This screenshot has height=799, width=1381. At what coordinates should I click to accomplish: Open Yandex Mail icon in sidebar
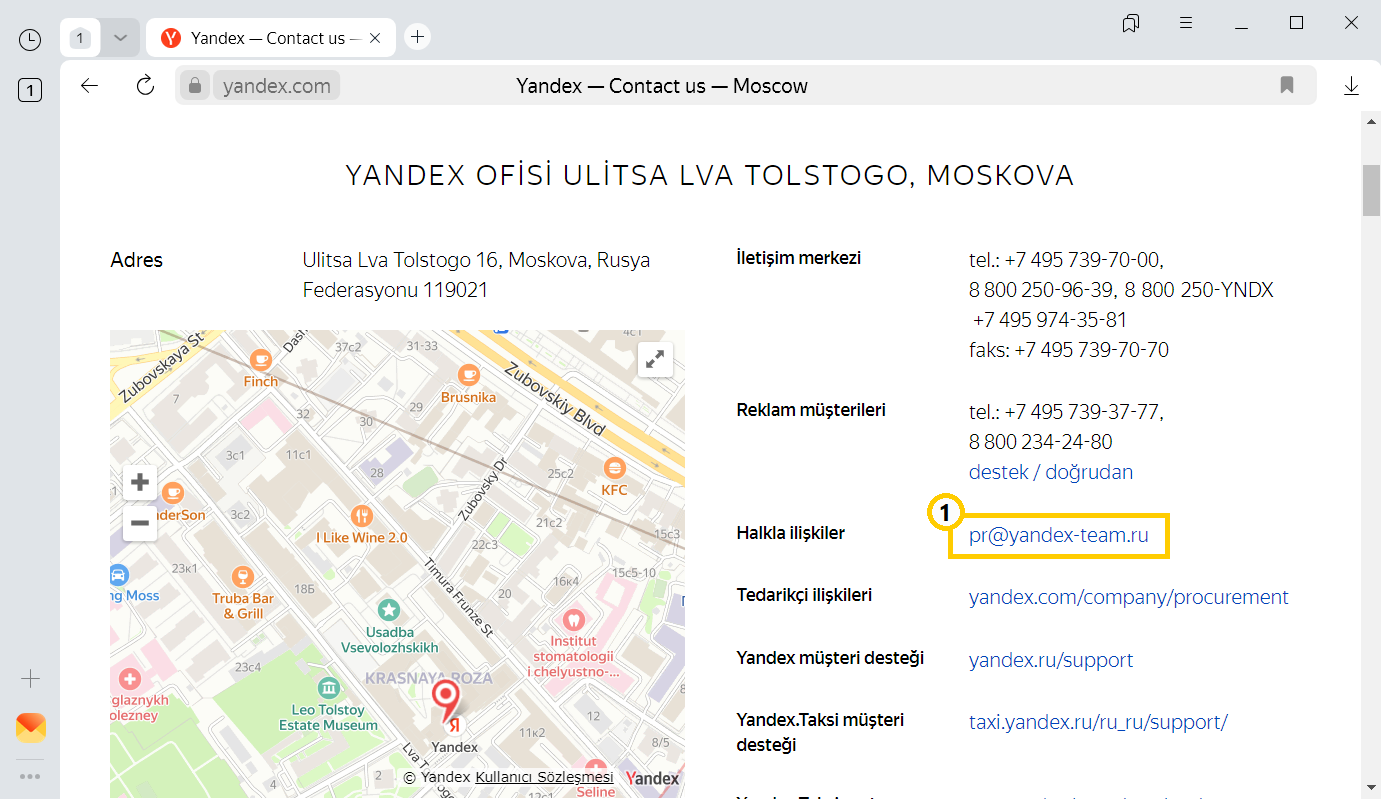click(30, 727)
